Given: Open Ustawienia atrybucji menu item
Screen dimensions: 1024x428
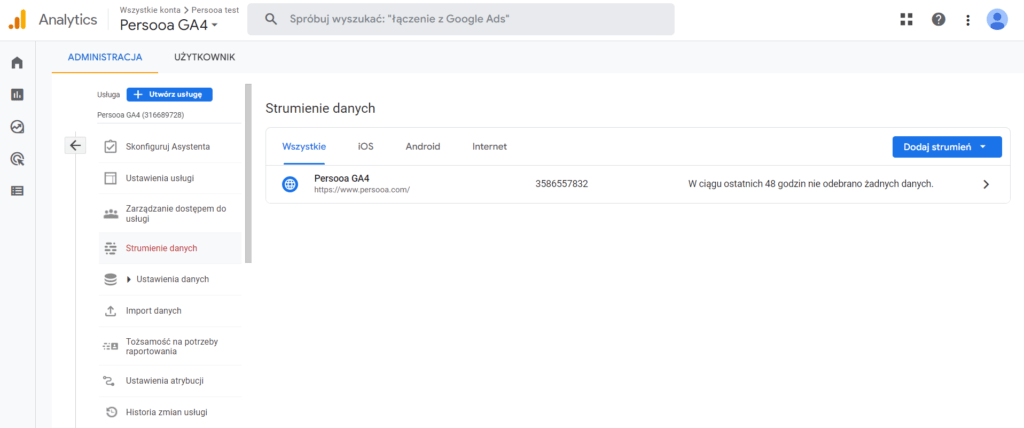Looking at the screenshot, I should (x=170, y=380).
